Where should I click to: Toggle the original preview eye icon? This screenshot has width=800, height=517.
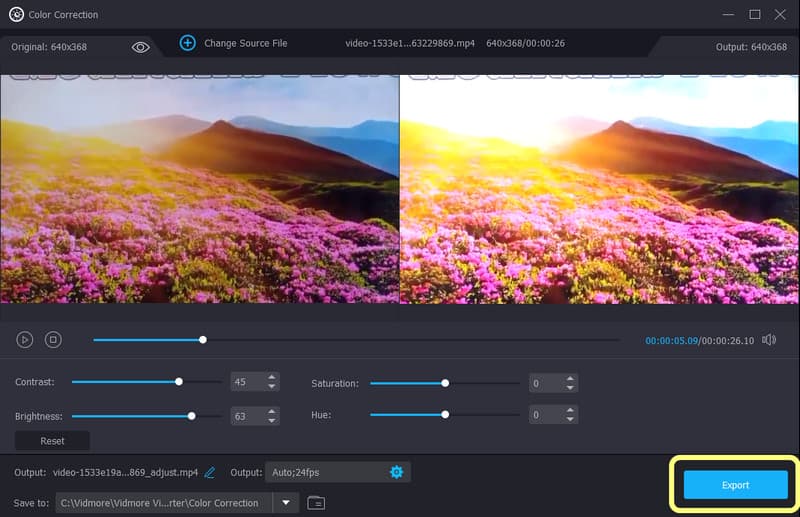[140, 46]
